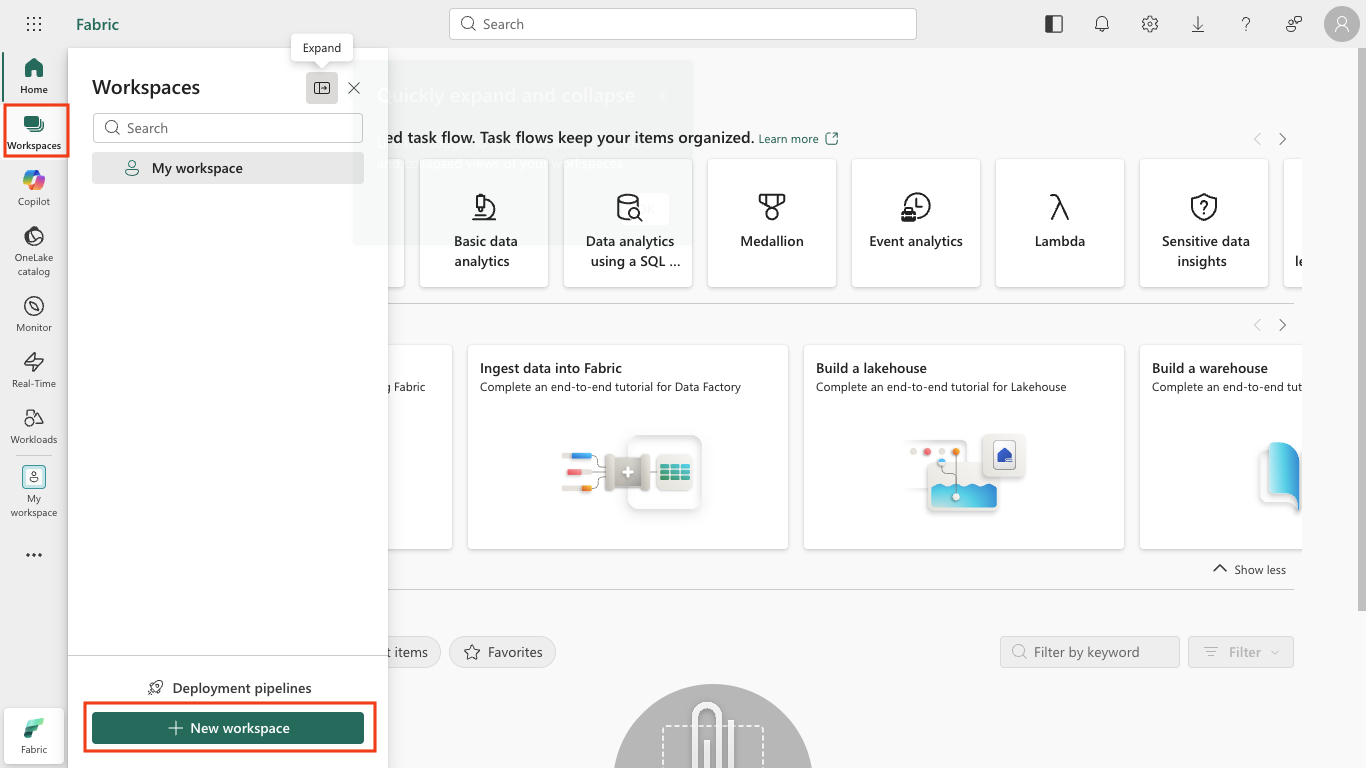Select the Basic data analytics card

pyautogui.click(x=484, y=223)
